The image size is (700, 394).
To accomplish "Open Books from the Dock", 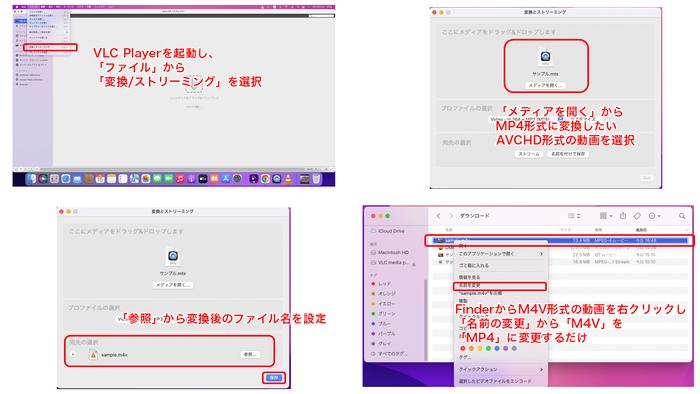I will coord(214,179).
